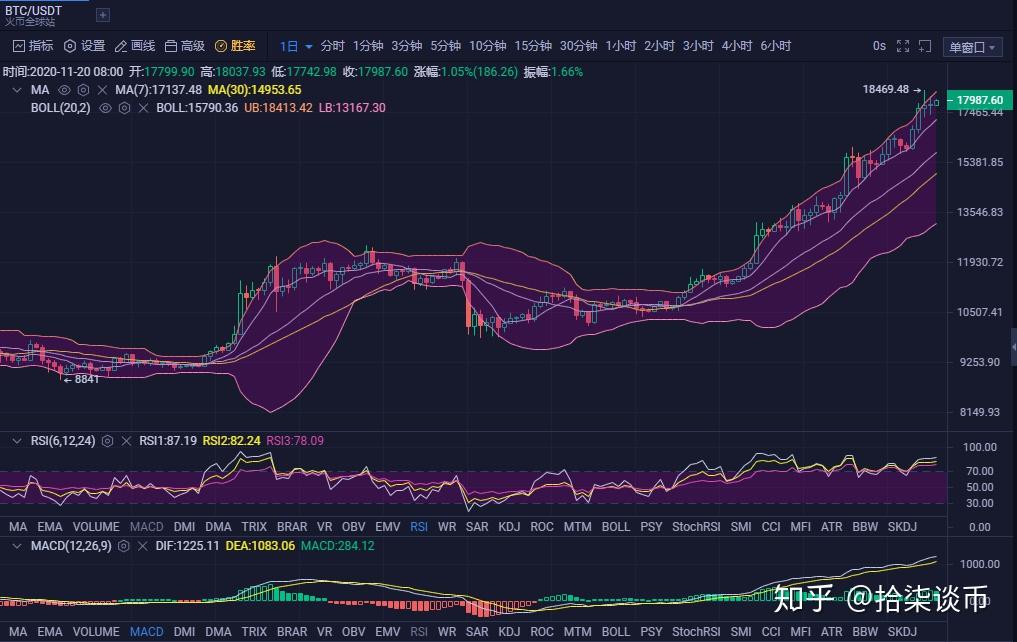The height and width of the screenshot is (642, 1017).
Task: Choose TRIX in the RSI panel's indicator row
Action: tap(254, 527)
